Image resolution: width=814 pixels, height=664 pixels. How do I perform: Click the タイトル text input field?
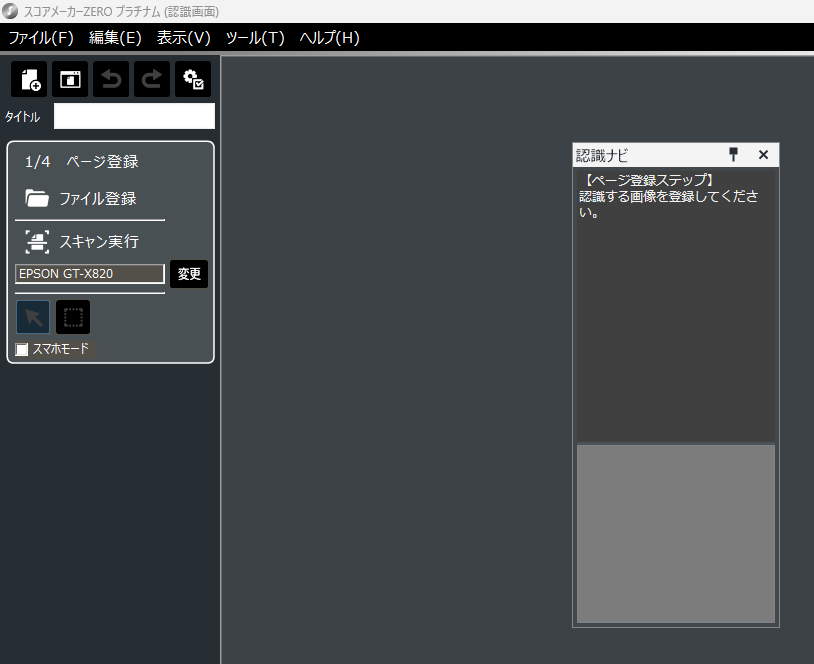(134, 116)
